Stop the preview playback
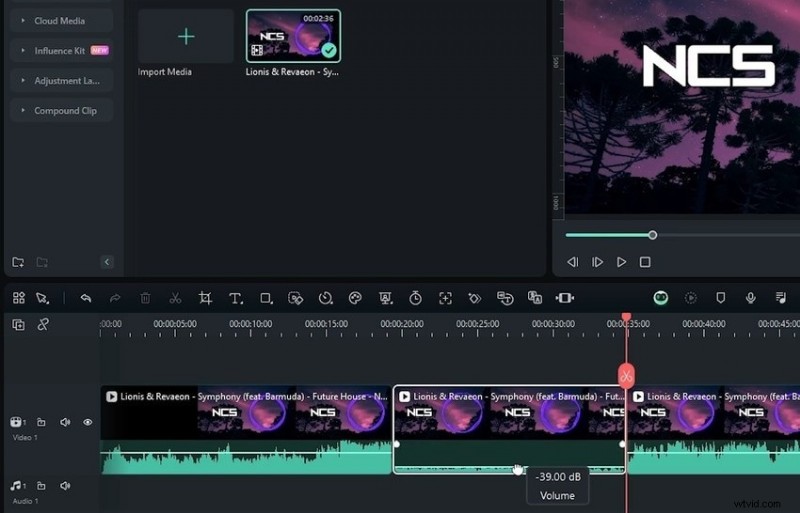The height and width of the screenshot is (513, 800). [645, 262]
